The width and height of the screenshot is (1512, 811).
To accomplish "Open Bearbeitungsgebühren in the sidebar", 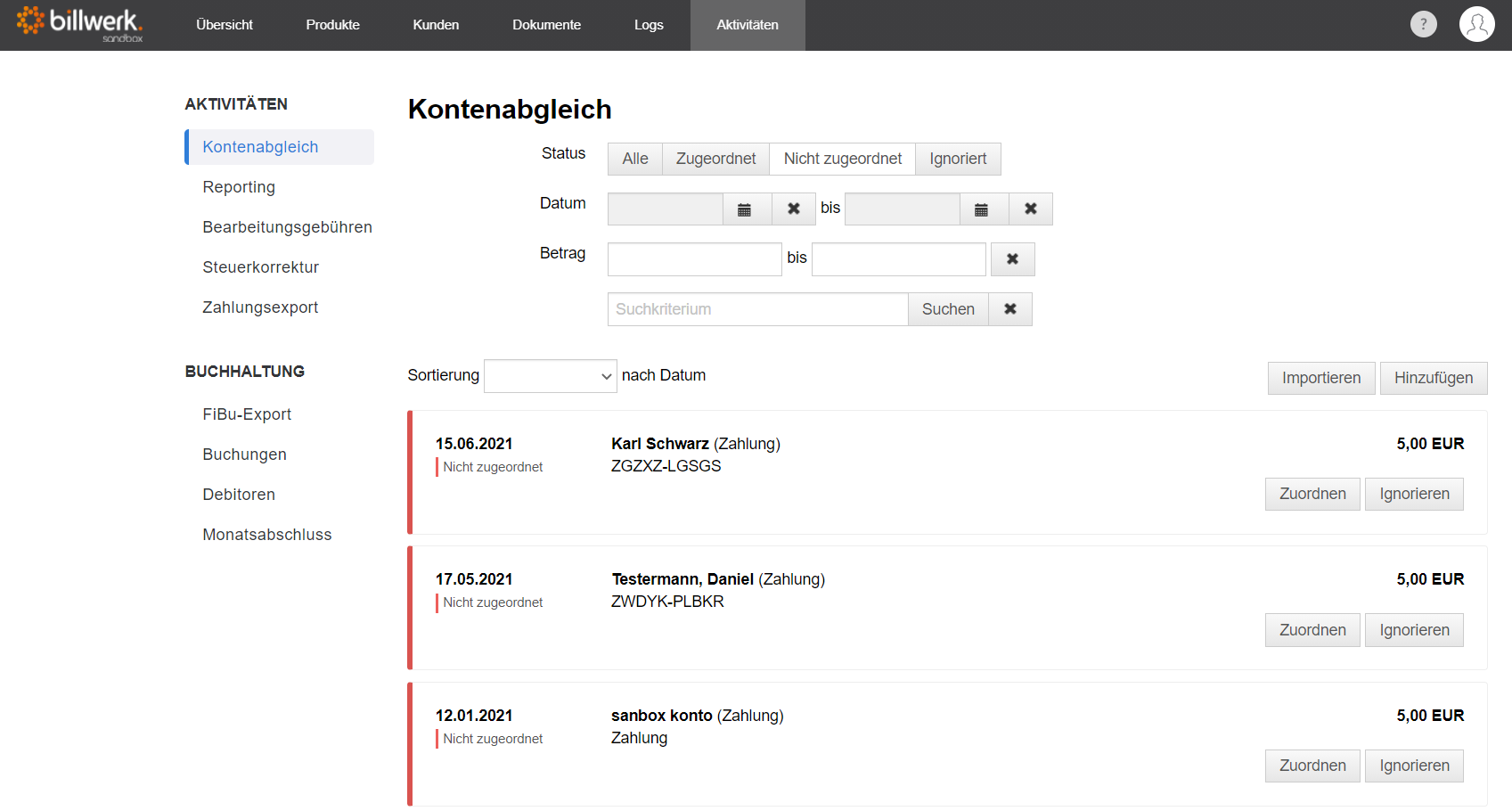I will [x=287, y=227].
